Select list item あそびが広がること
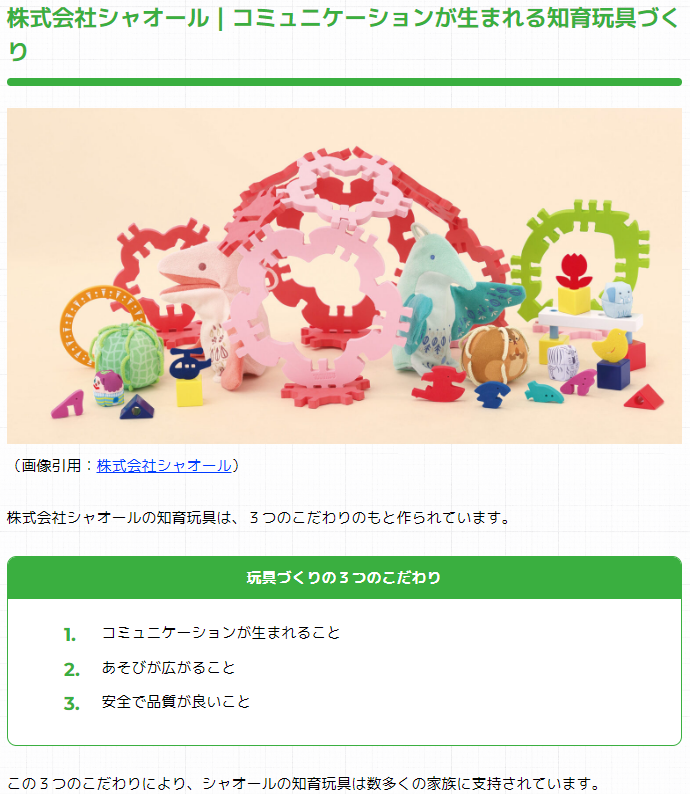690x794 pixels. pyautogui.click(x=169, y=668)
